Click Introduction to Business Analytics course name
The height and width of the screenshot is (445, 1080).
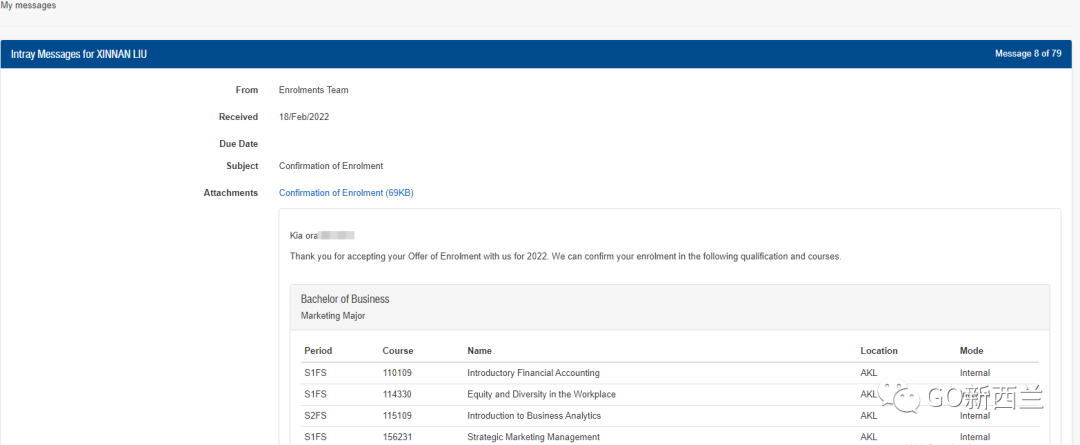(x=534, y=416)
